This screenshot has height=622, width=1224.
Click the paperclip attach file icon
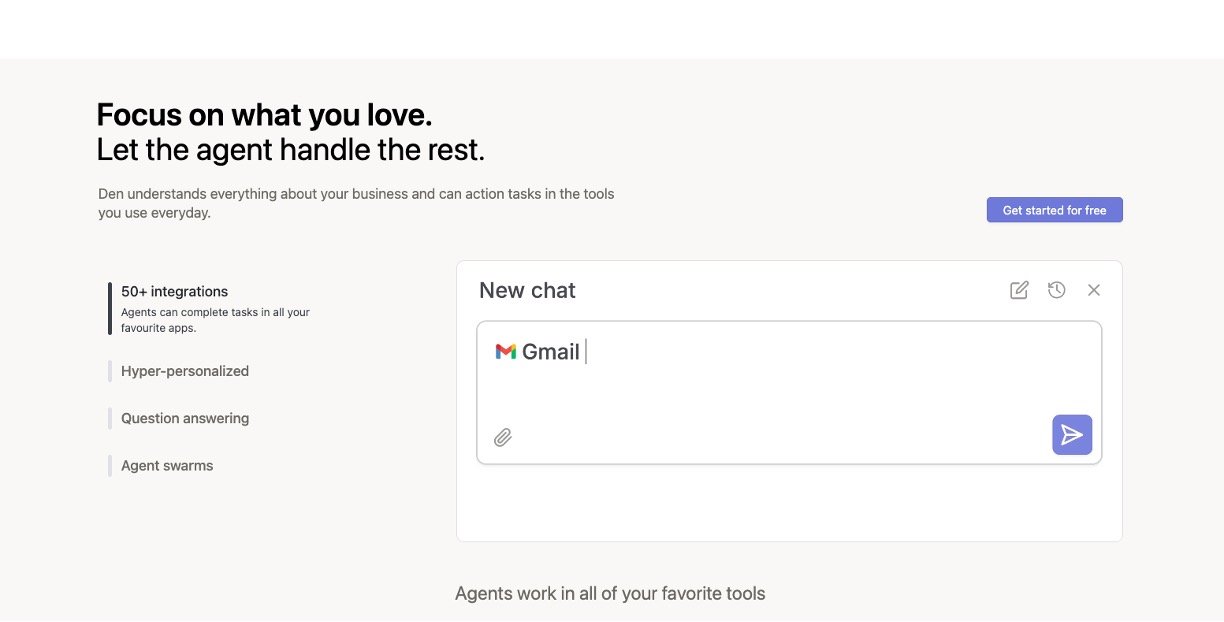(x=503, y=437)
